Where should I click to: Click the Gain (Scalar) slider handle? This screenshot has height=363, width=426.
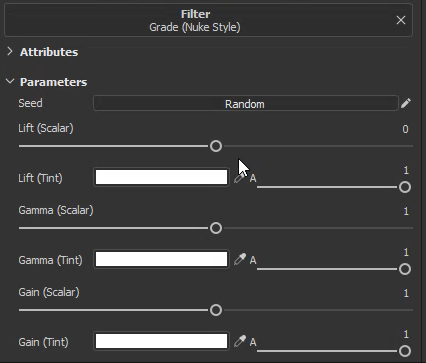click(x=216, y=310)
